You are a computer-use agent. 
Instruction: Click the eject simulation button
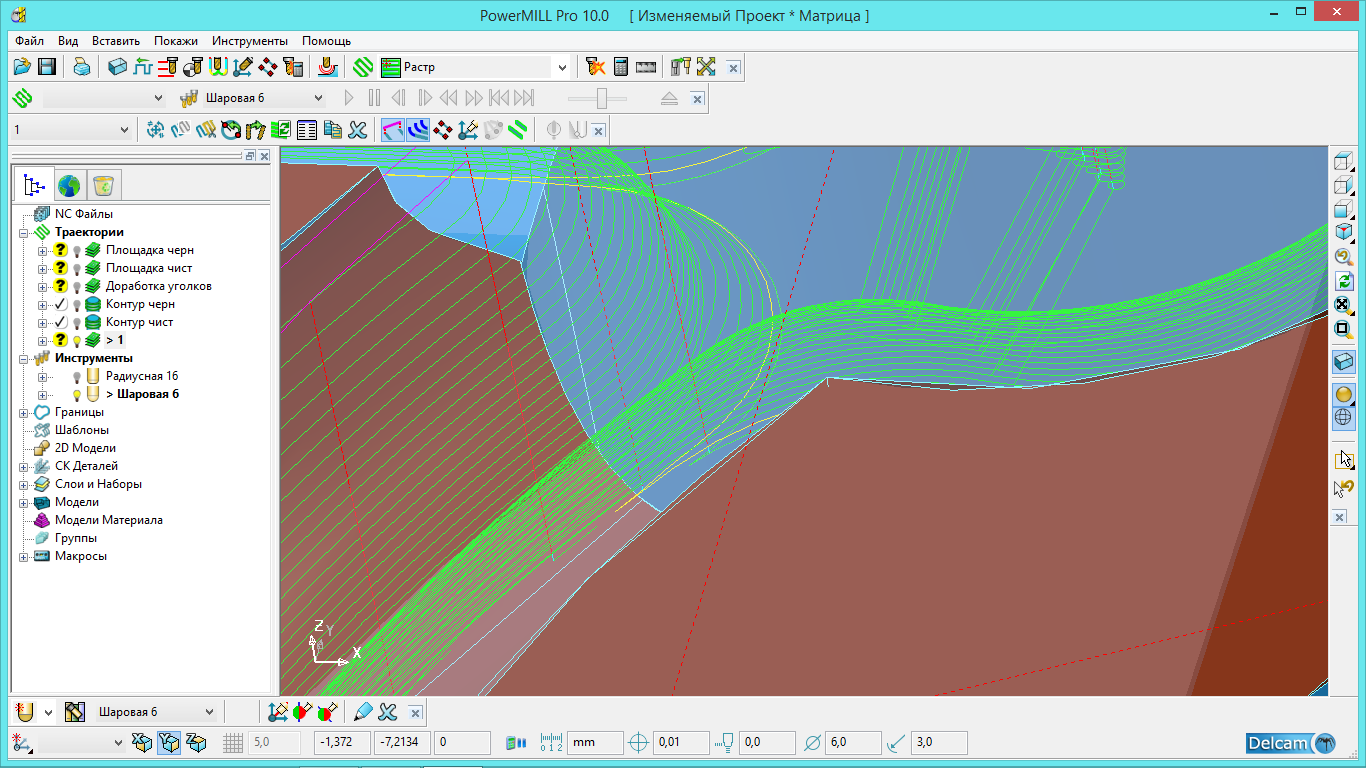669,98
